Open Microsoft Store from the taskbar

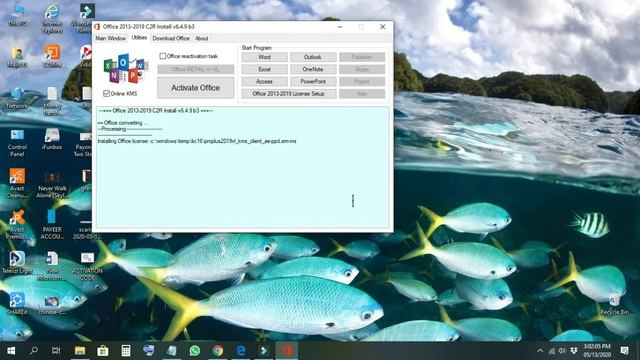[x=103, y=351]
